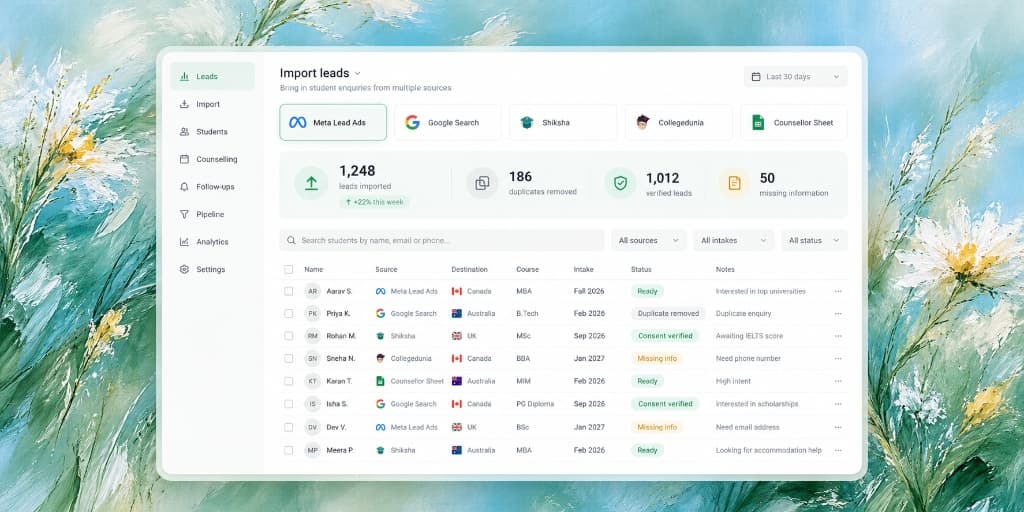This screenshot has height=512, width=1024.
Task: Check the box for Karan T.
Action: (289, 381)
